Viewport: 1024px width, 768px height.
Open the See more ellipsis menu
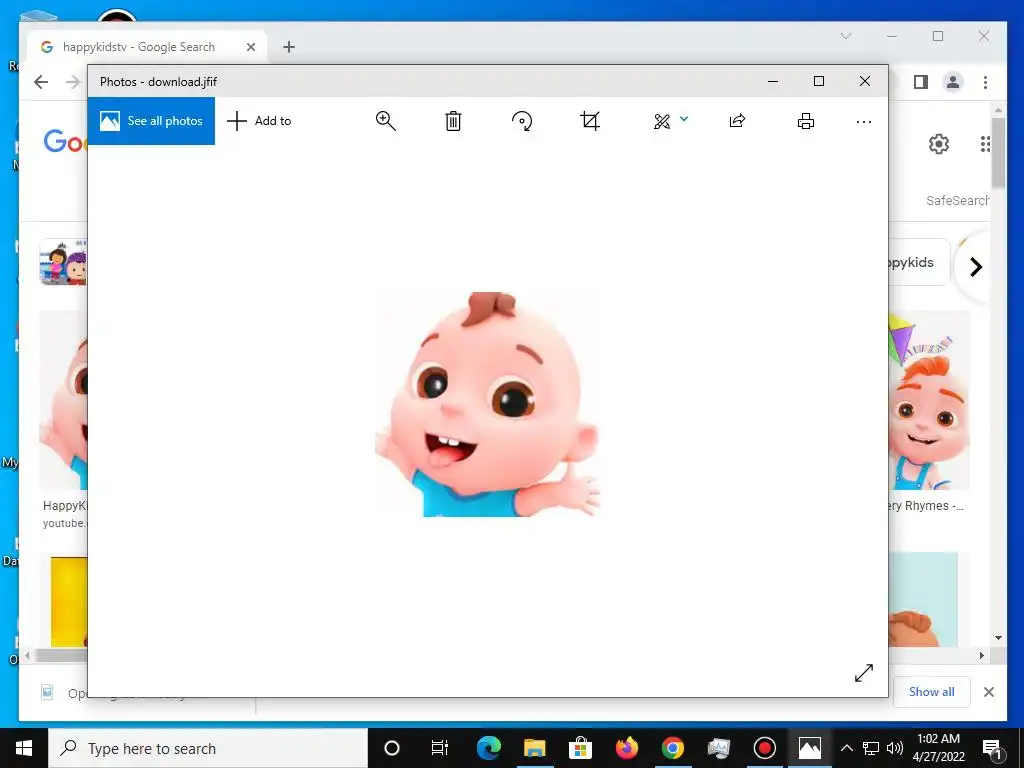[x=863, y=121]
